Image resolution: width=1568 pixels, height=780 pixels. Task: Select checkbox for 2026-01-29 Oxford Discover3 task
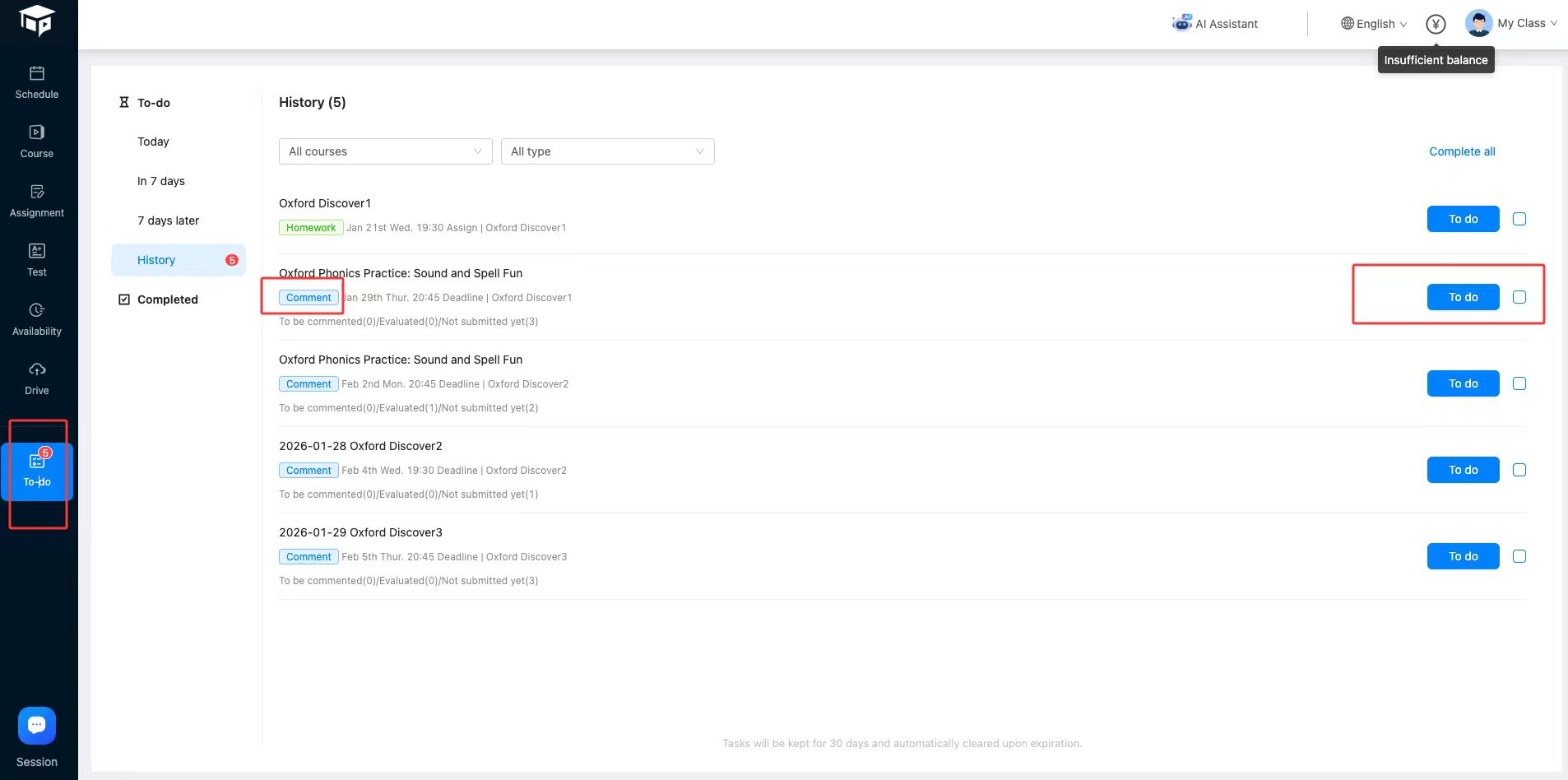1519,556
